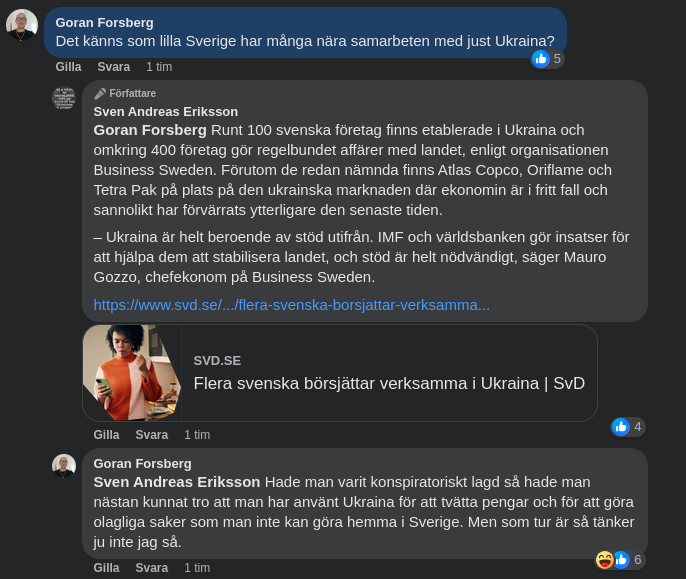Viewport: 686px width, 579px height.
Task: Reply to the last Goran Forsberg comment
Action: [151, 568]
